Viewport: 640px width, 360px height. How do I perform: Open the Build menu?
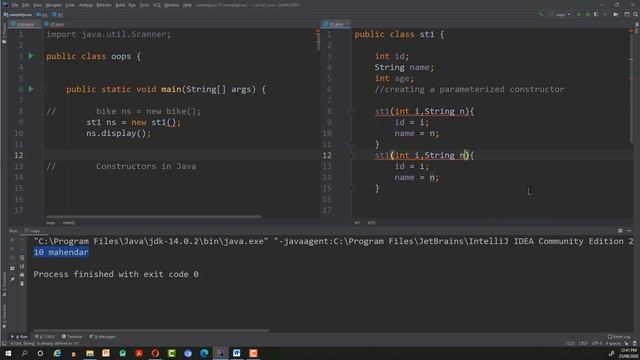[120, 5]
